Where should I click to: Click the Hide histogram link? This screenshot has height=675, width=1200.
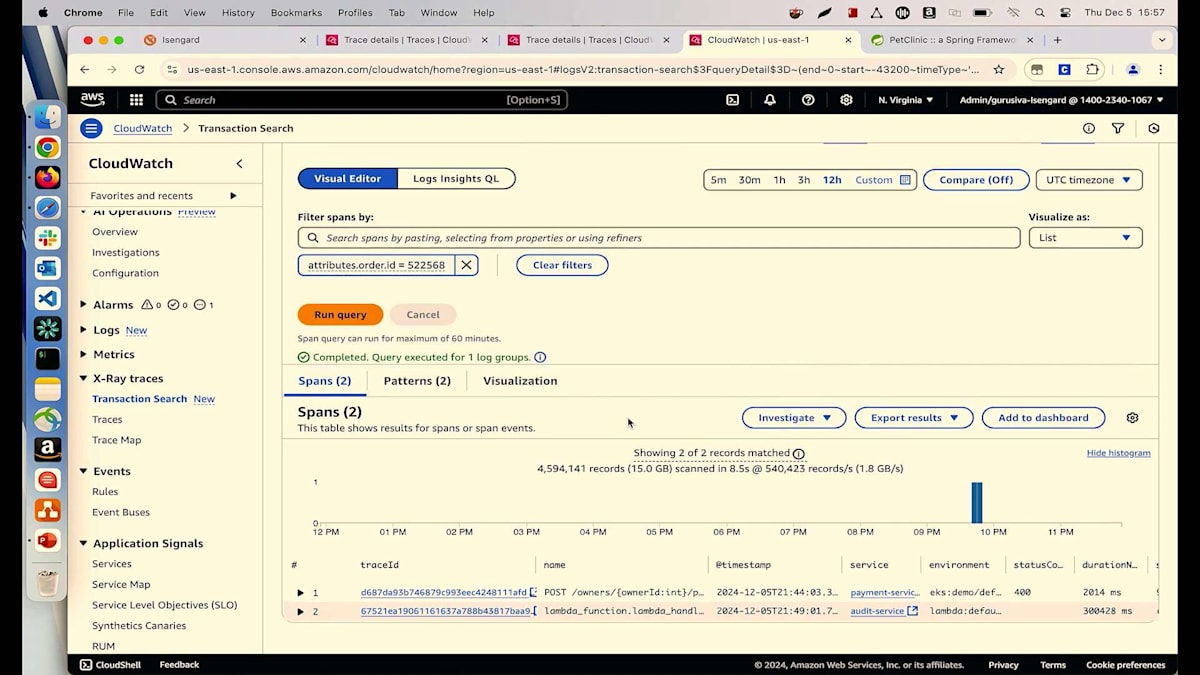pyautogui.click(x=1118, y=453)
